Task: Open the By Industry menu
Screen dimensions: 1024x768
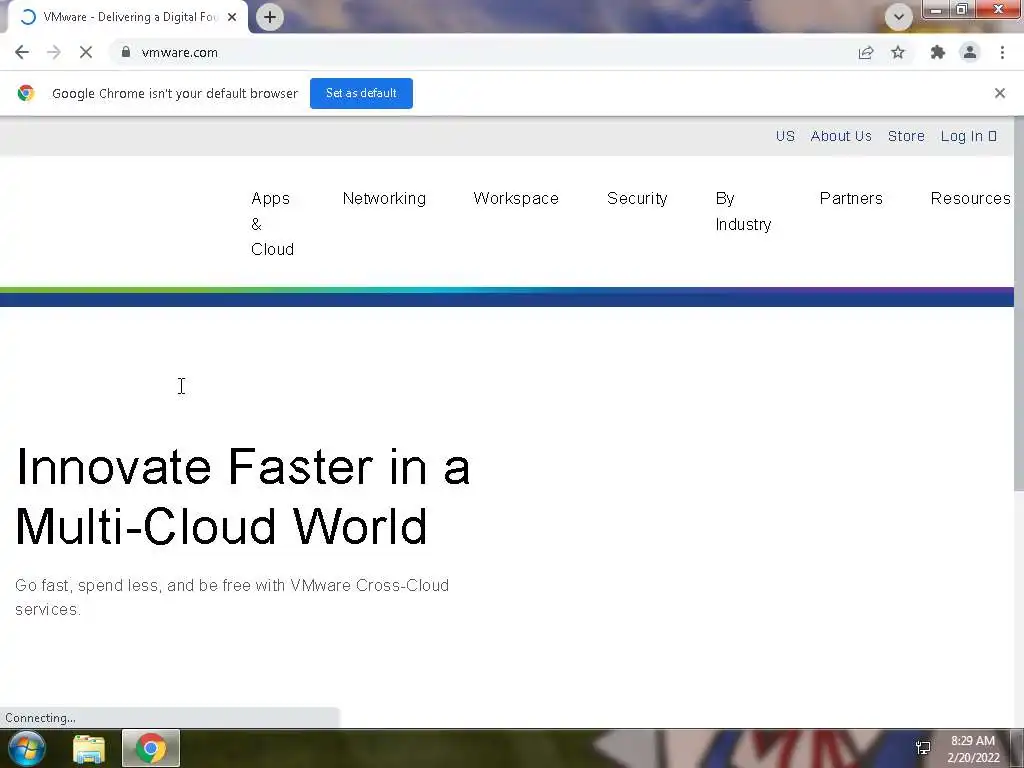Action: (x=743, y=211)
